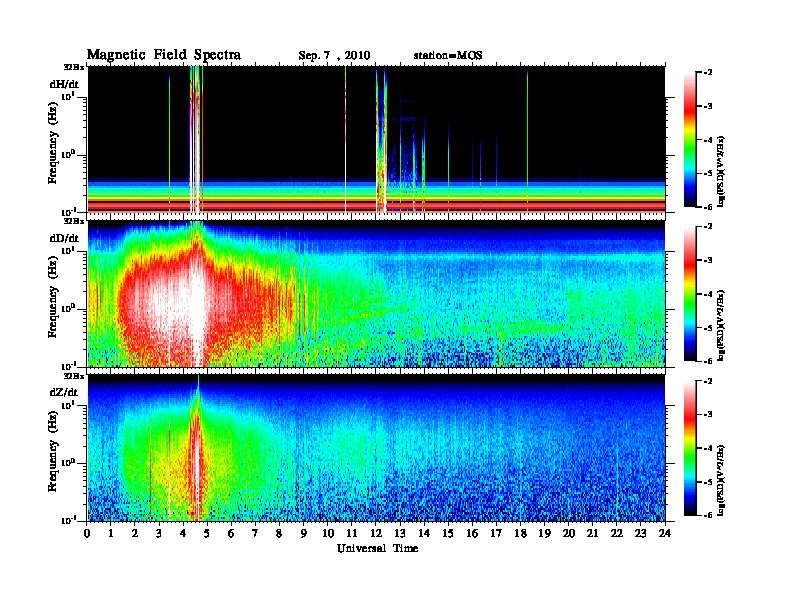Click hour tick label '13' on time axis
The height and width of the screenshot is (612, 792).
point(400,534)
